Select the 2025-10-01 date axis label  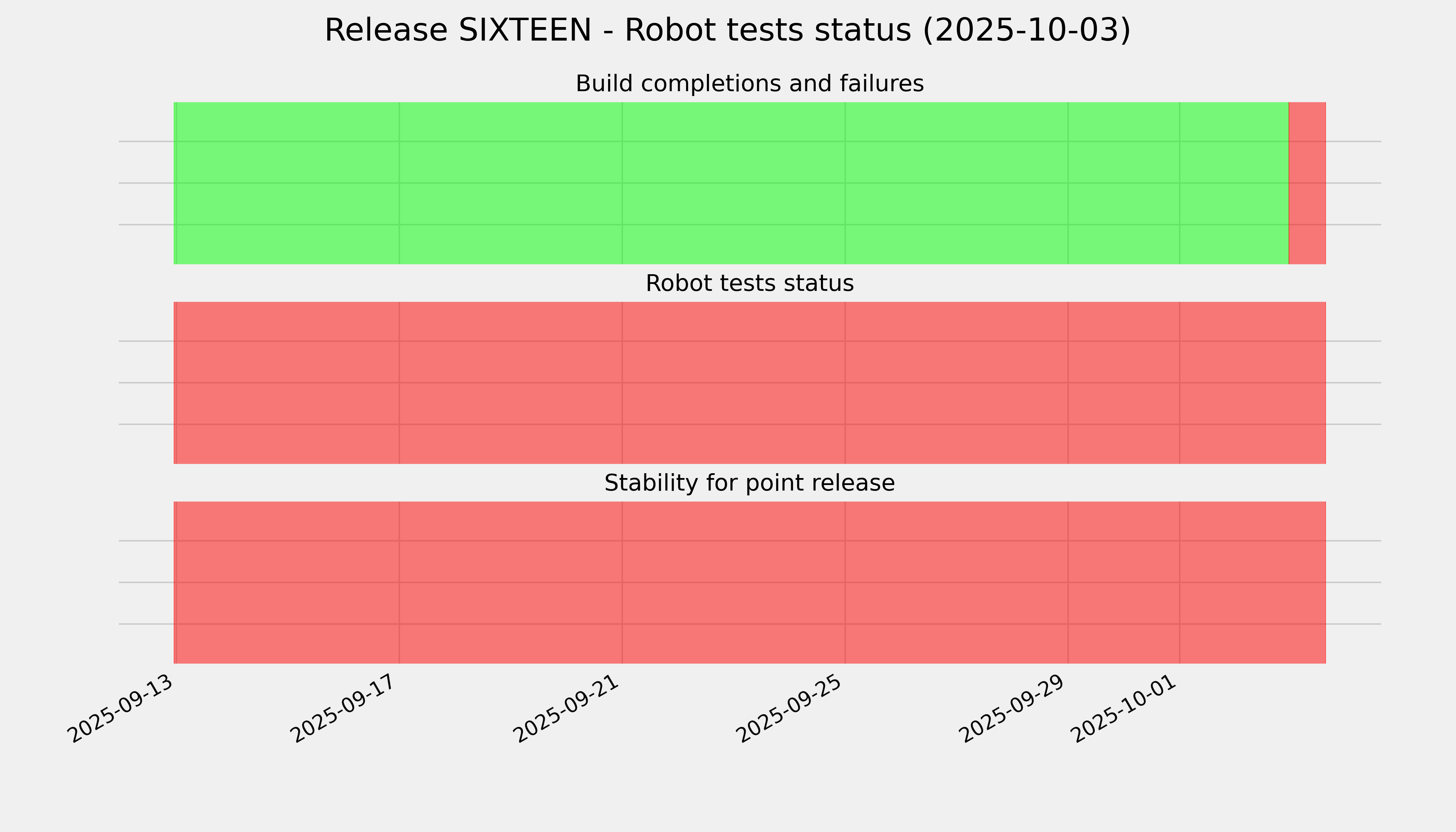pos(1125,710)
